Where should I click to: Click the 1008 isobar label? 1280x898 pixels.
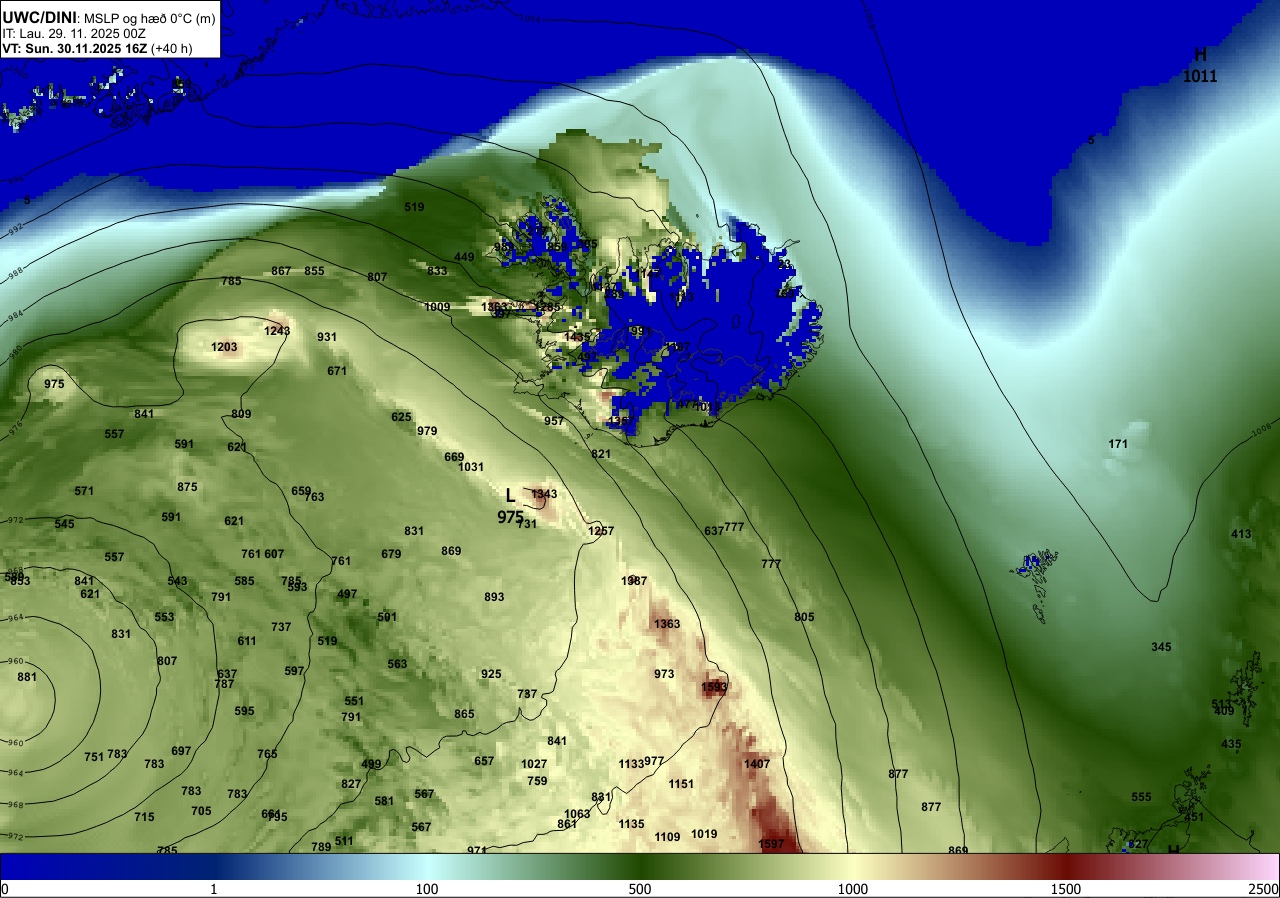pyautogui.click(x=1263, y=431)
